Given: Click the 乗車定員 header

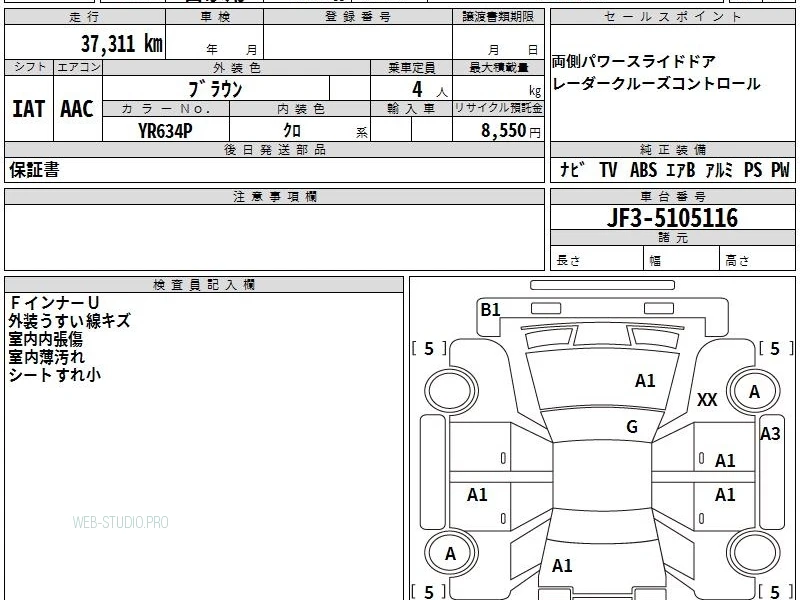Looking at the screenshot, I should [411, 67].
